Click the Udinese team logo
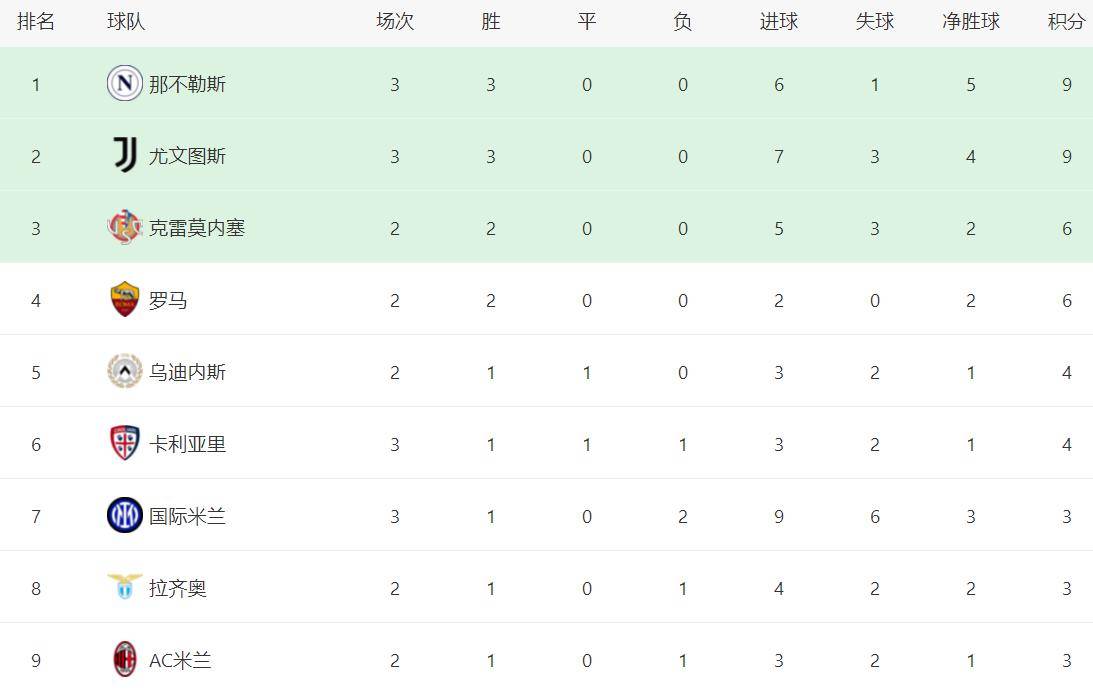The width and height of the screenshot is (1093, 690). pyautogui.click(x=125, y=372)
